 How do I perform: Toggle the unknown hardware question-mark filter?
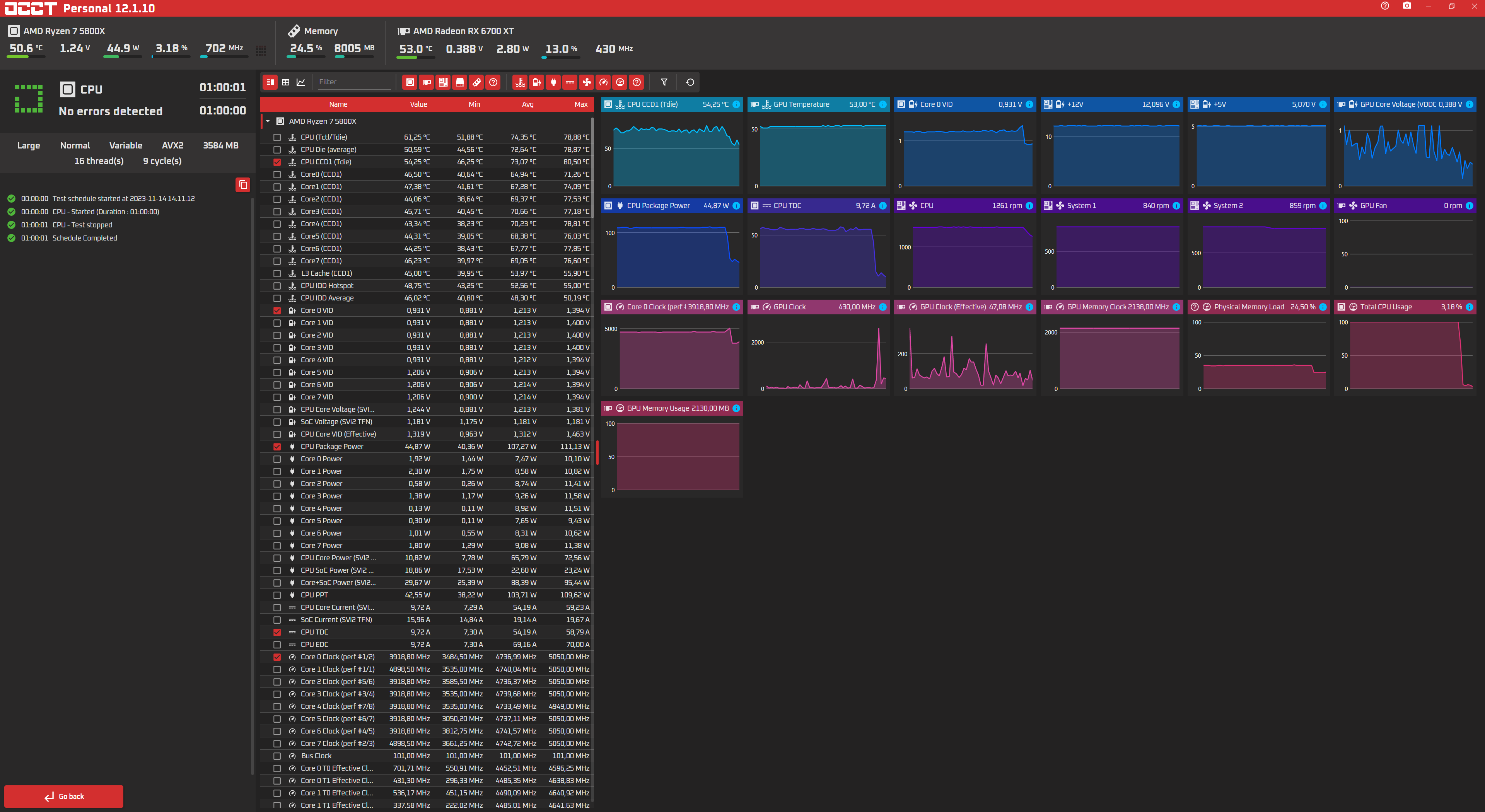[x=493, y=82]
